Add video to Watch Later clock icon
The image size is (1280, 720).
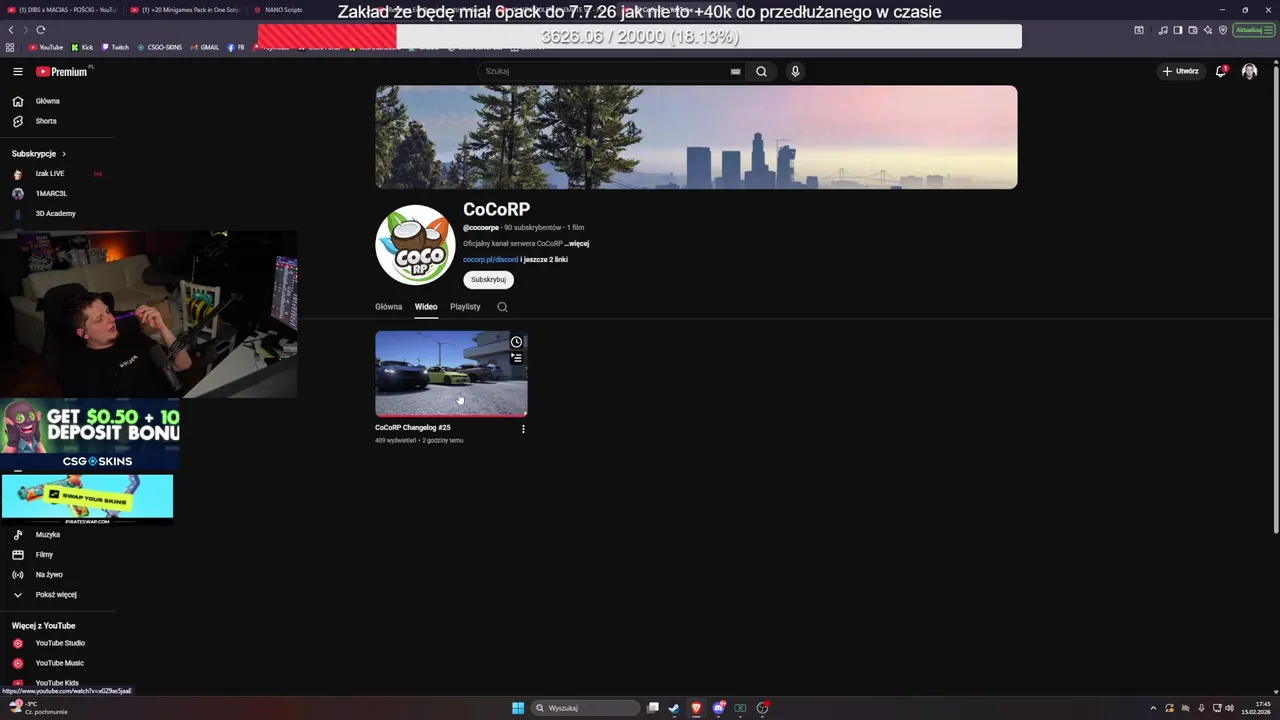point(516,342)
